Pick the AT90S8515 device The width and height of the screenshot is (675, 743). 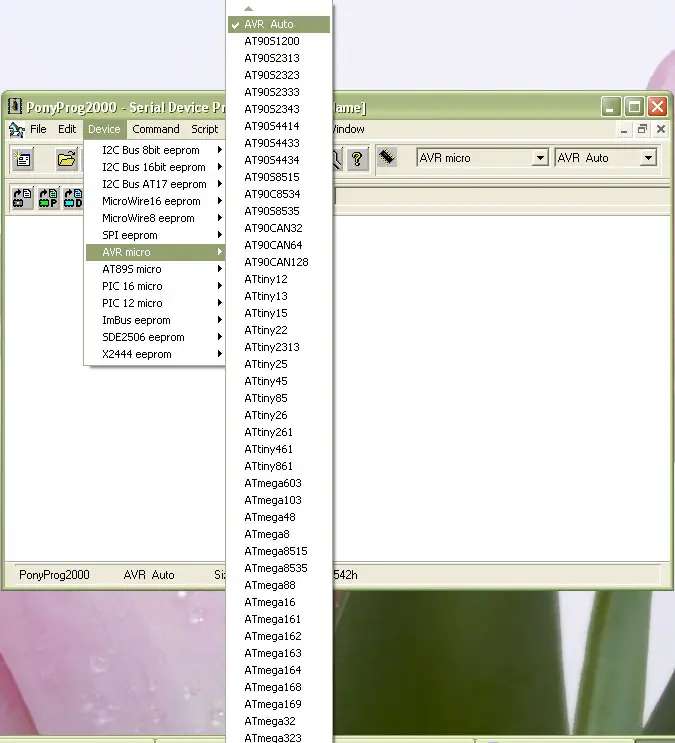[279, 177]
